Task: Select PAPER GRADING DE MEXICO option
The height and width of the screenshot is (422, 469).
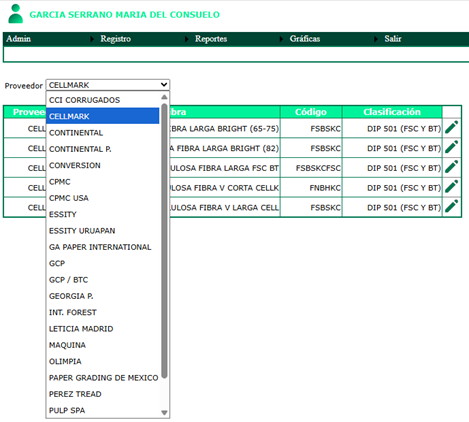Action: [x=103, y=378]
